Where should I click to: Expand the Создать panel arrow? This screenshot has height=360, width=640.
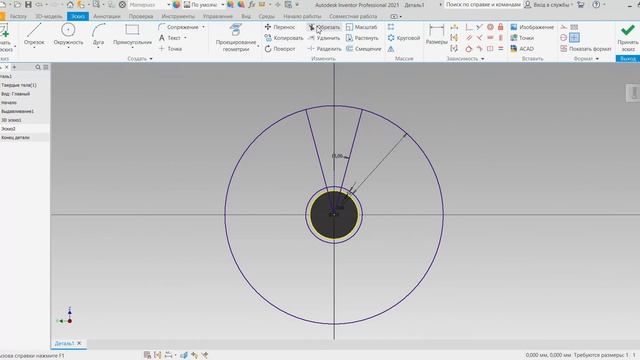151,59
